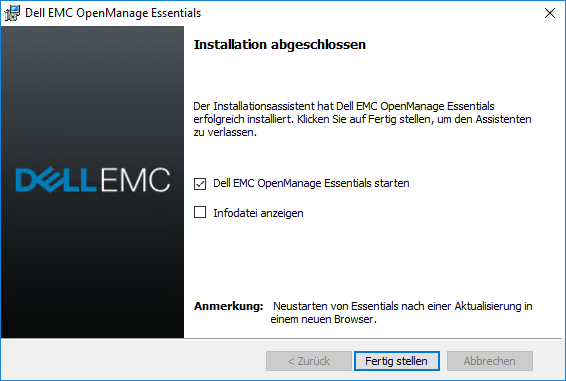Click empty gray footer left of Zurück
Image resolution: width=566 pixels, height=381 pixels.
click(134, 360)
